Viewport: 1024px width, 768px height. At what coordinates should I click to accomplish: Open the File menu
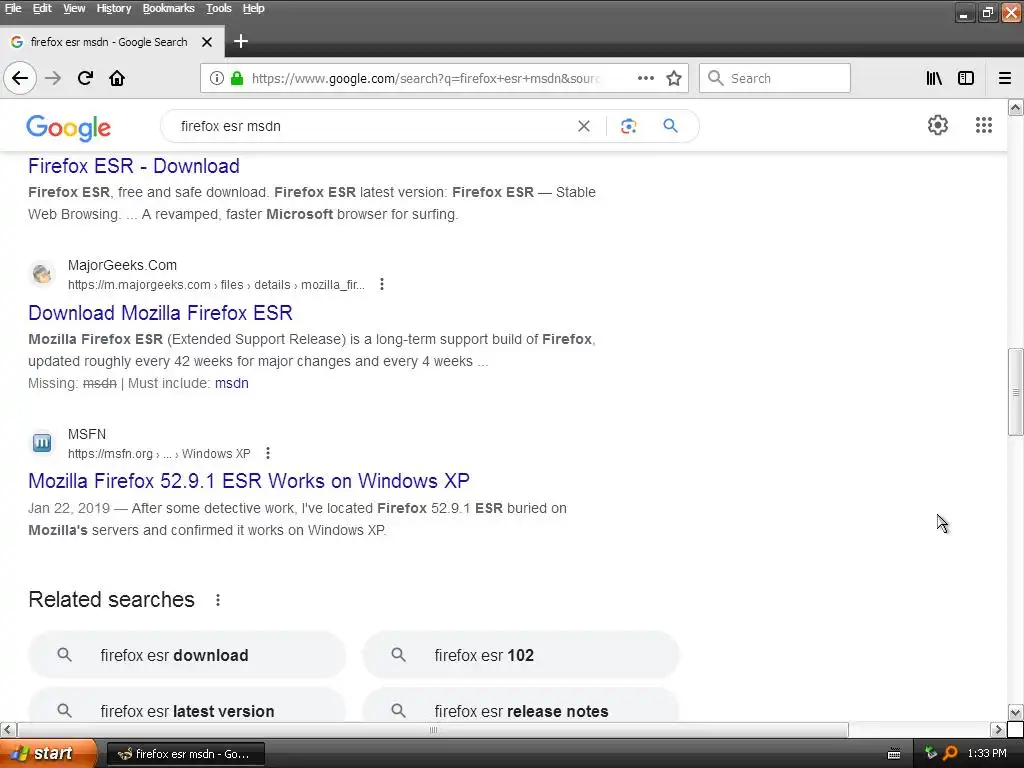tap(13, 8)
